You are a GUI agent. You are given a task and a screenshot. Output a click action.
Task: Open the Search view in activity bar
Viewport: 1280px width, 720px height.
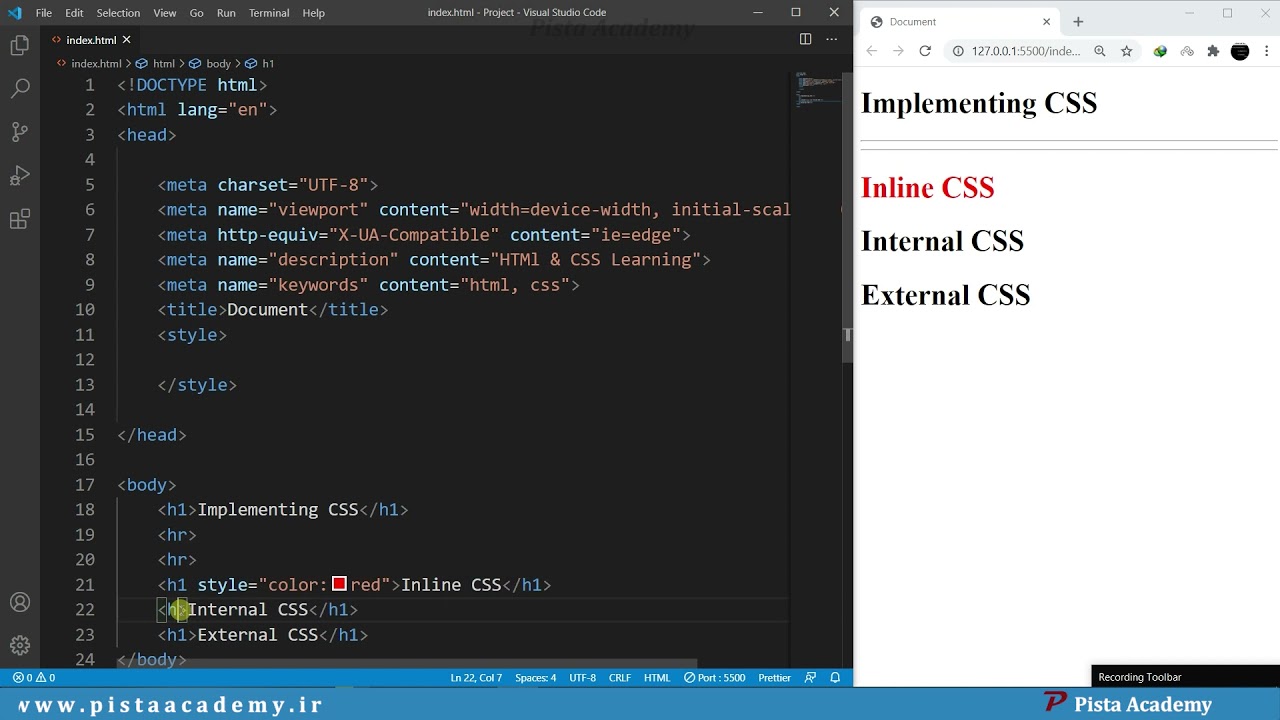coord(20,88)
